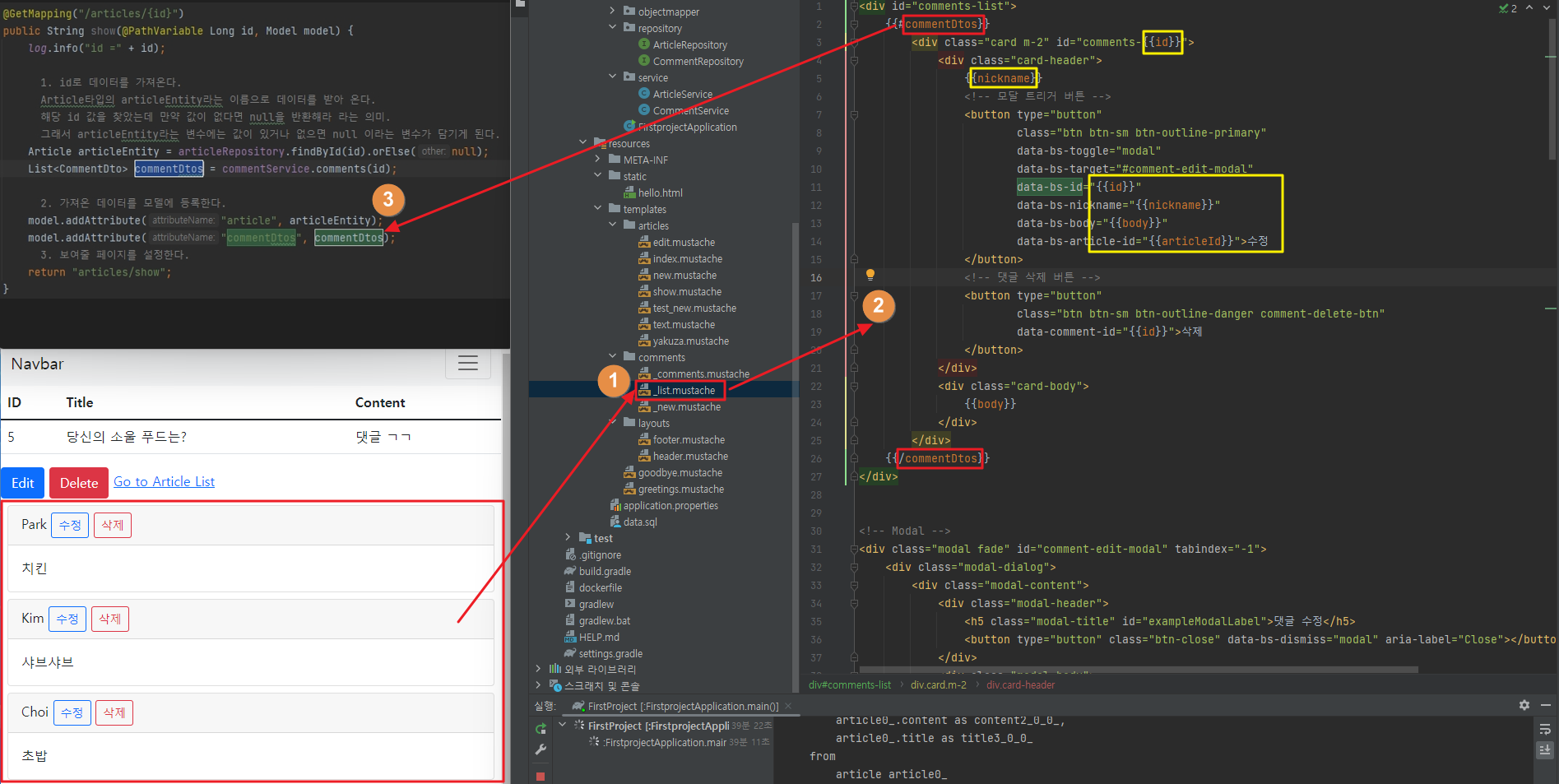The width and height of the screenshot is (1559, 784).
Task: Collapse the repository folder
Action: pos(612,28)
